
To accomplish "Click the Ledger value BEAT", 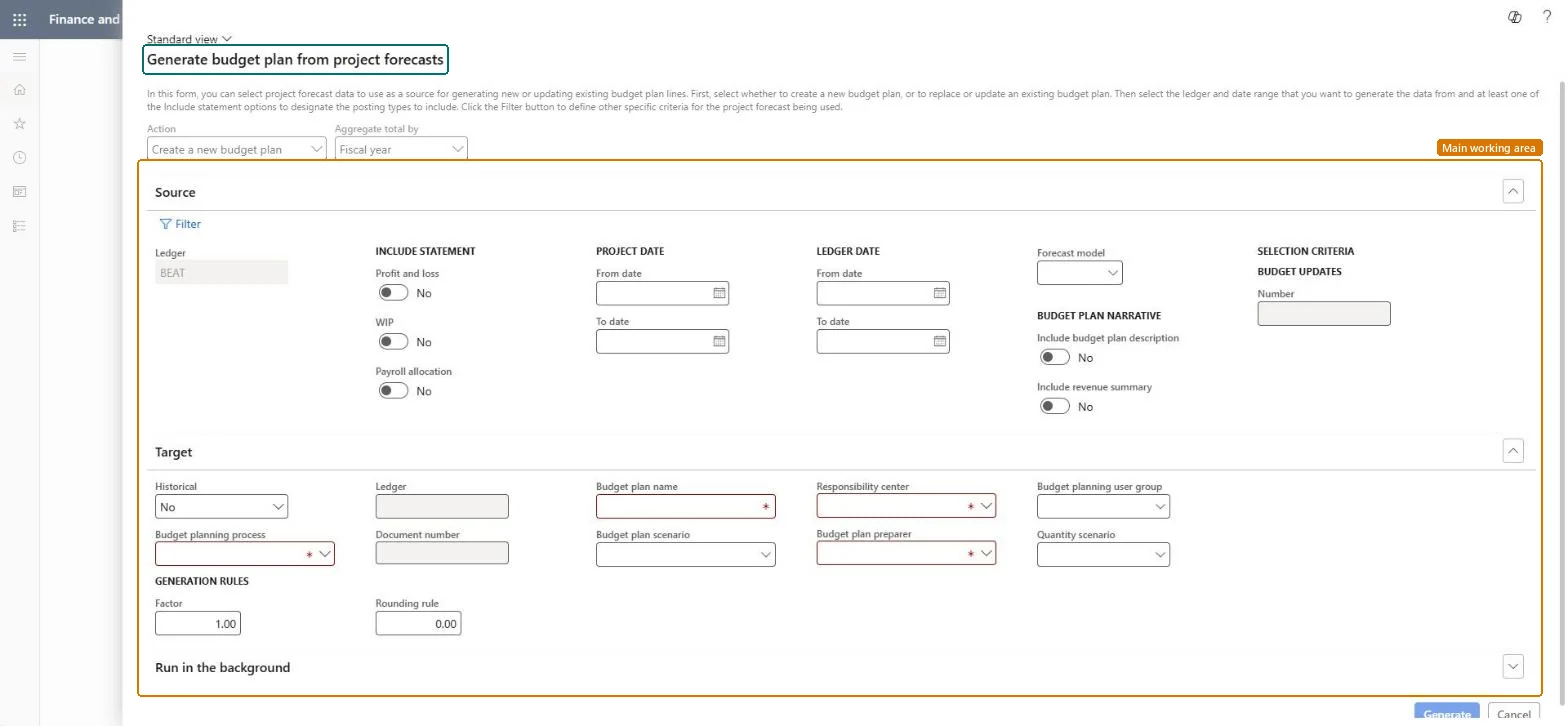I will [221, 272].
